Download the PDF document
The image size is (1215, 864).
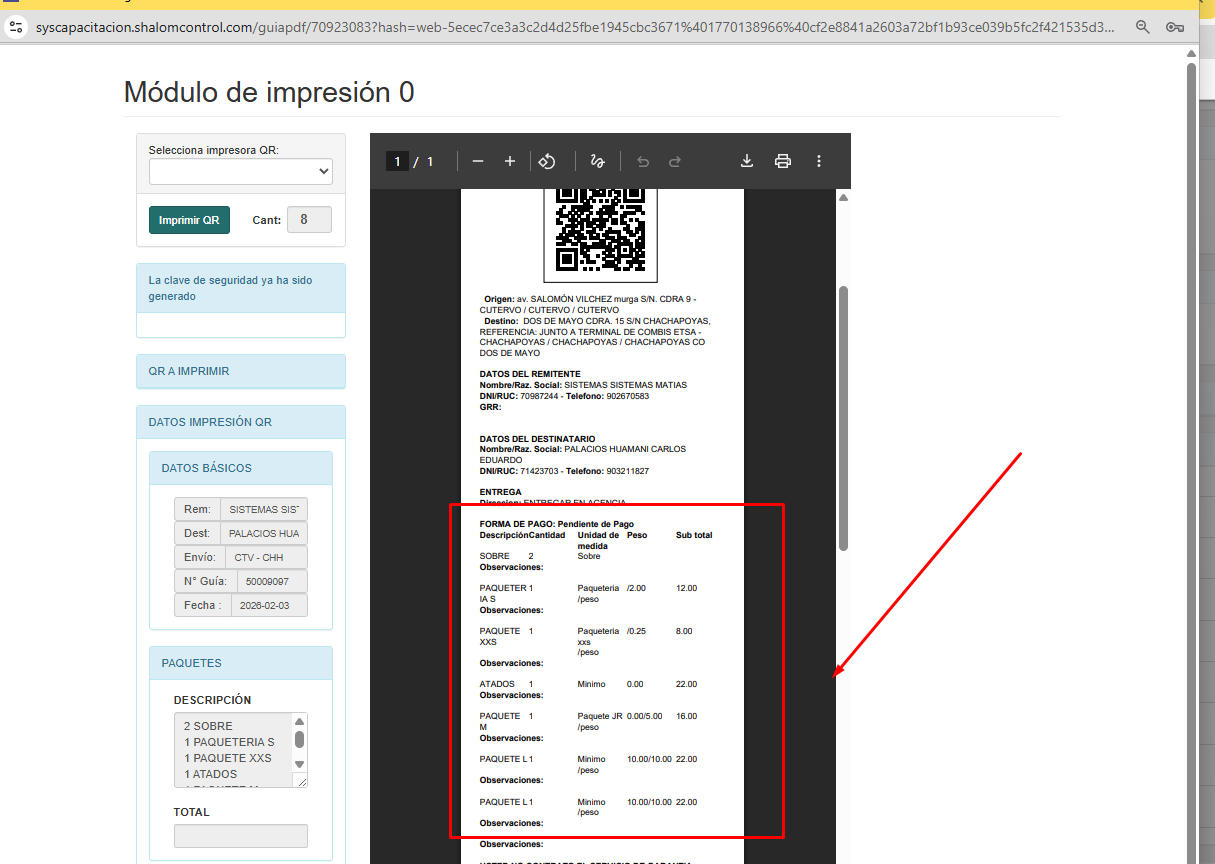(x=747, y=161)
